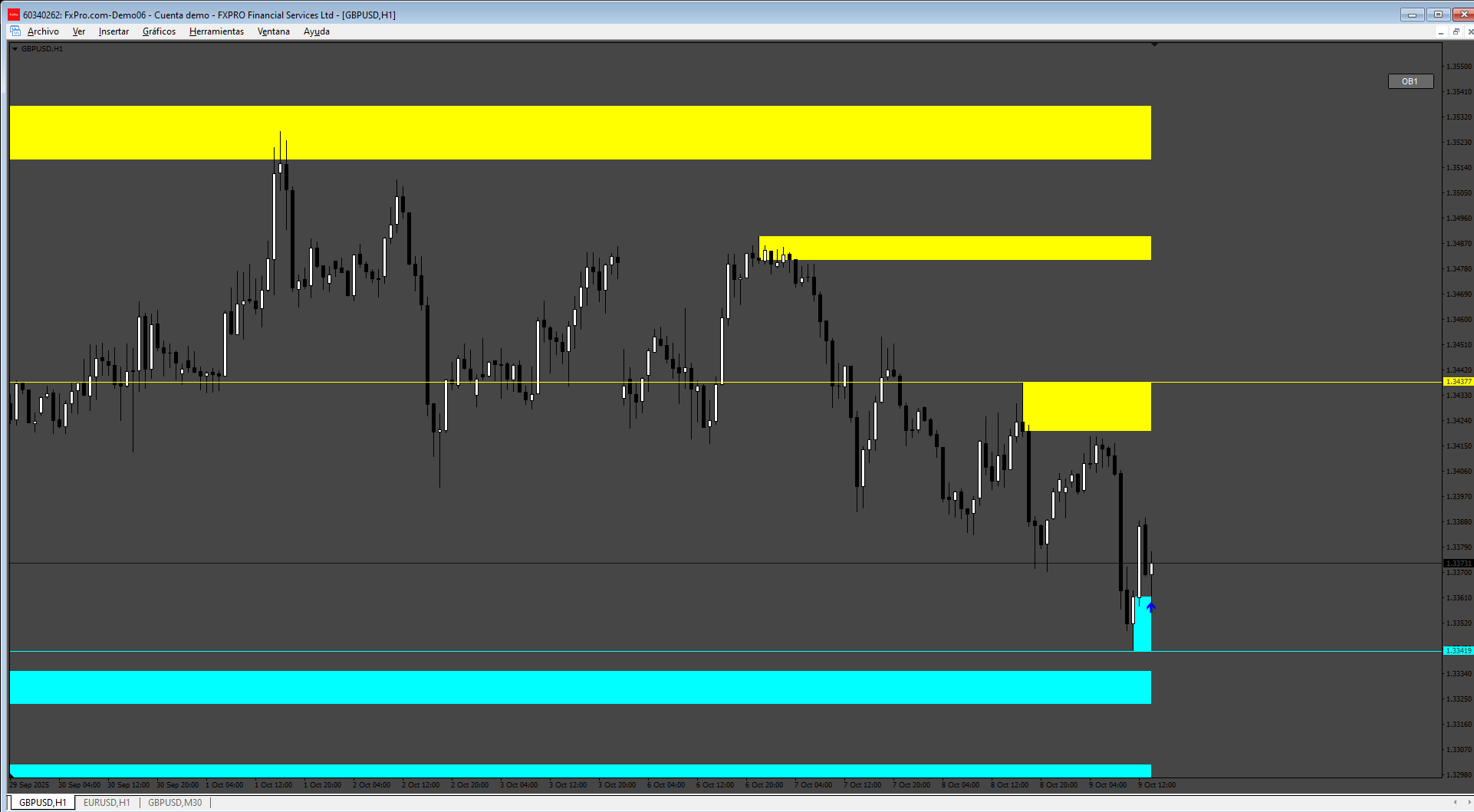This screenshot has width=1474, height=812.
Task: Click the FxPro application icon in title bar
Action: 14,15
